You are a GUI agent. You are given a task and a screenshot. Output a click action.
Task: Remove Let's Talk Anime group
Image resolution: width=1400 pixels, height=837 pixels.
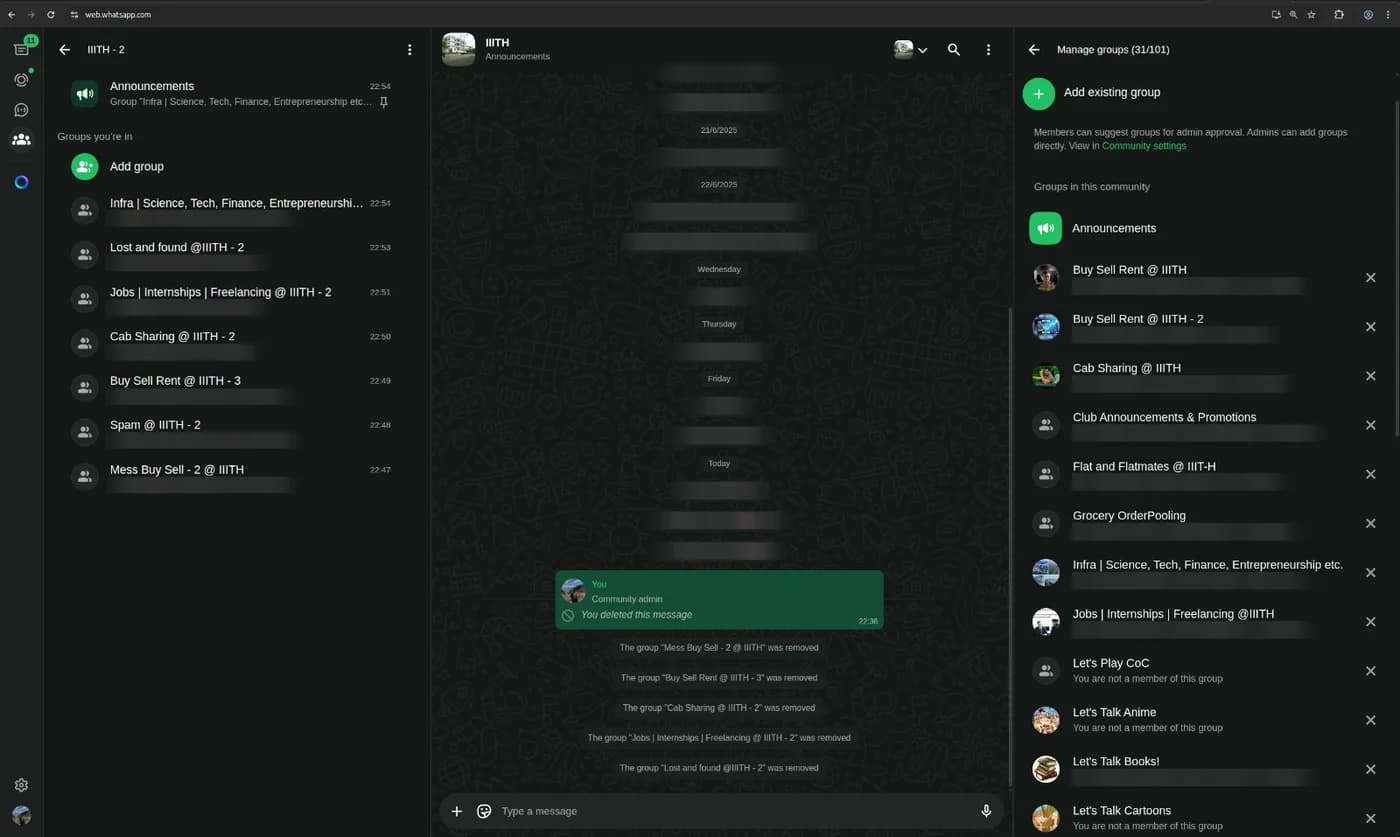click(x=1371, y=720)
